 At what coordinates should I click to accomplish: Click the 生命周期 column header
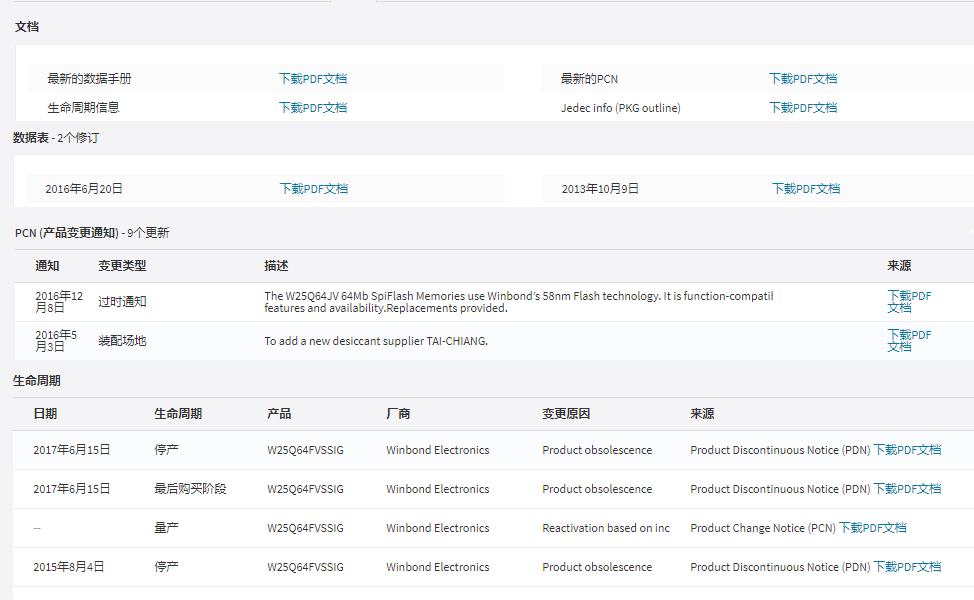(x=178, y=414)
